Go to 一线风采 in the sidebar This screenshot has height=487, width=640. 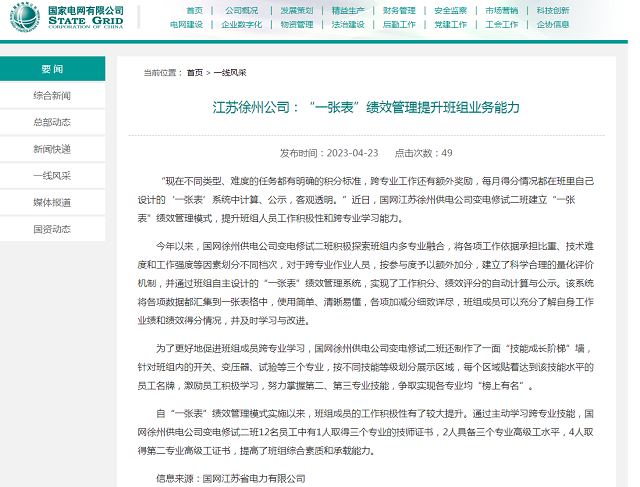pos(52,176)
